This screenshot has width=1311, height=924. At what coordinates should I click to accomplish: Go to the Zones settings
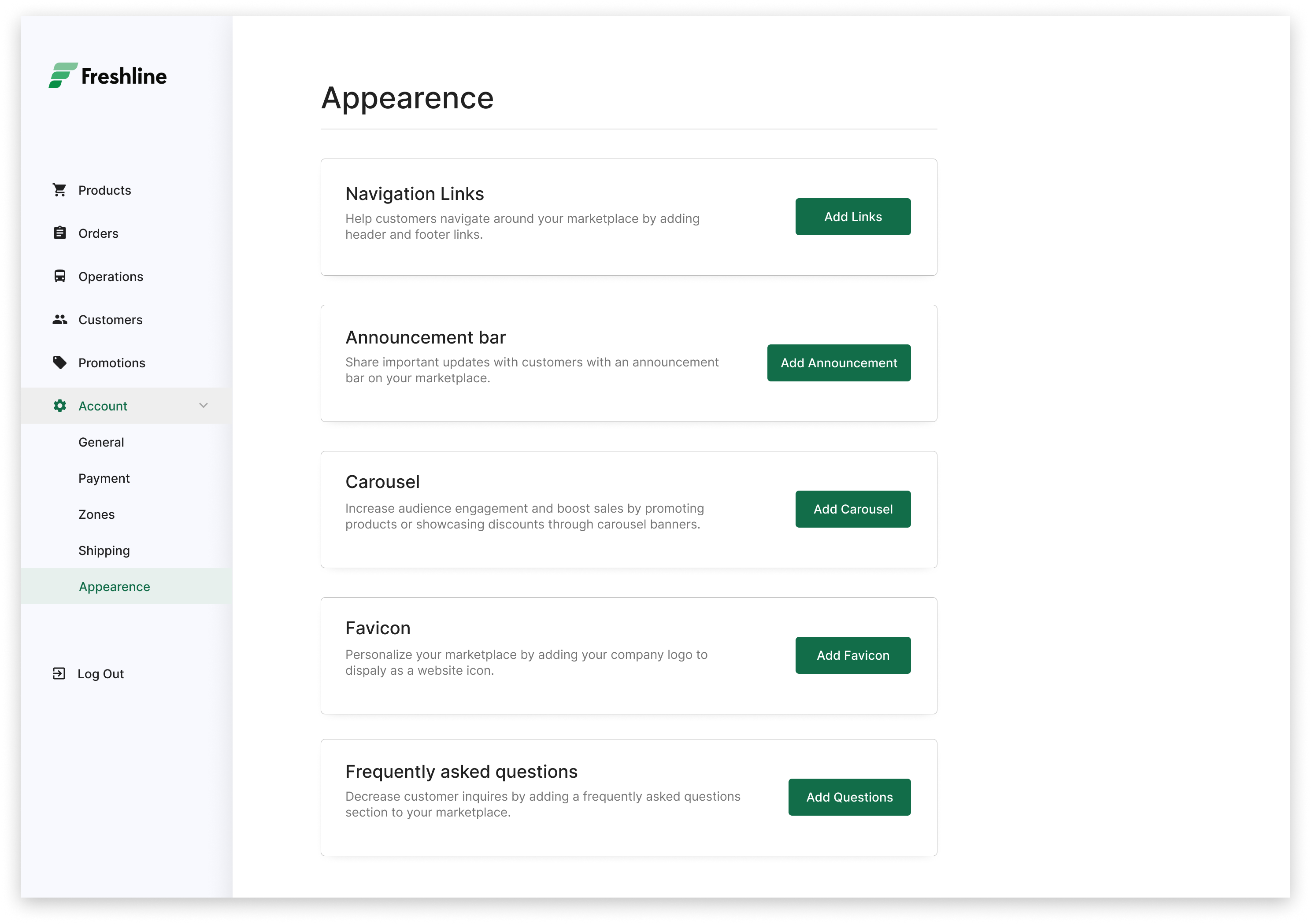(96, 514)
